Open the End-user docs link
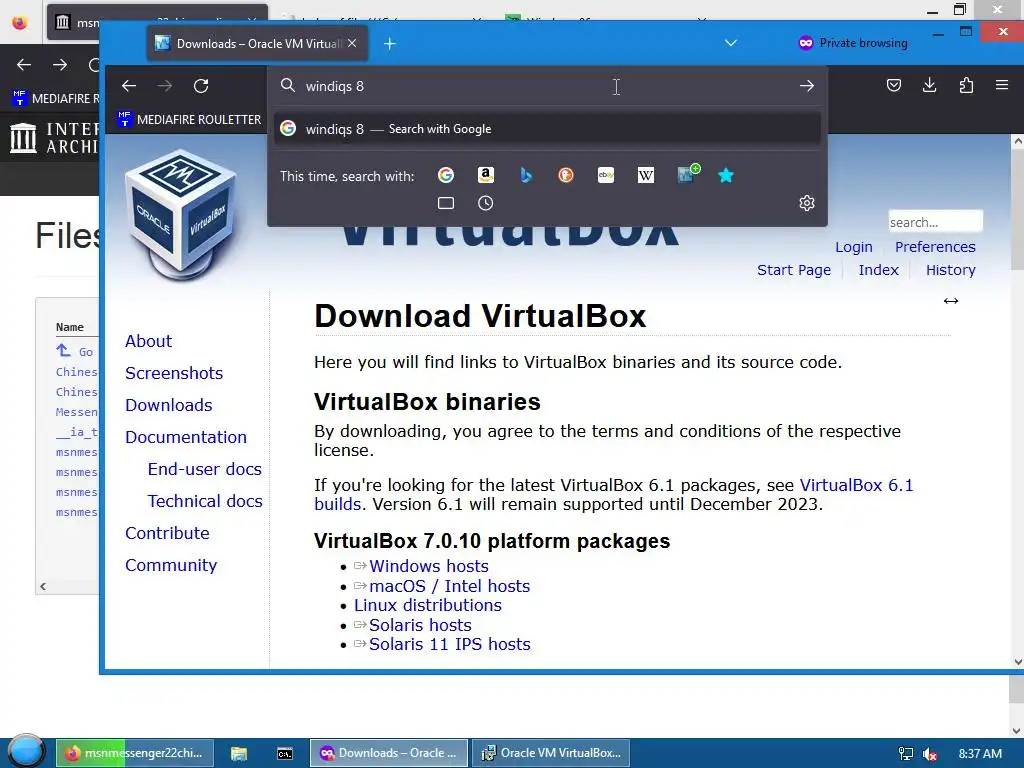This screenshot has width=1024, height=768. (204, 469)
